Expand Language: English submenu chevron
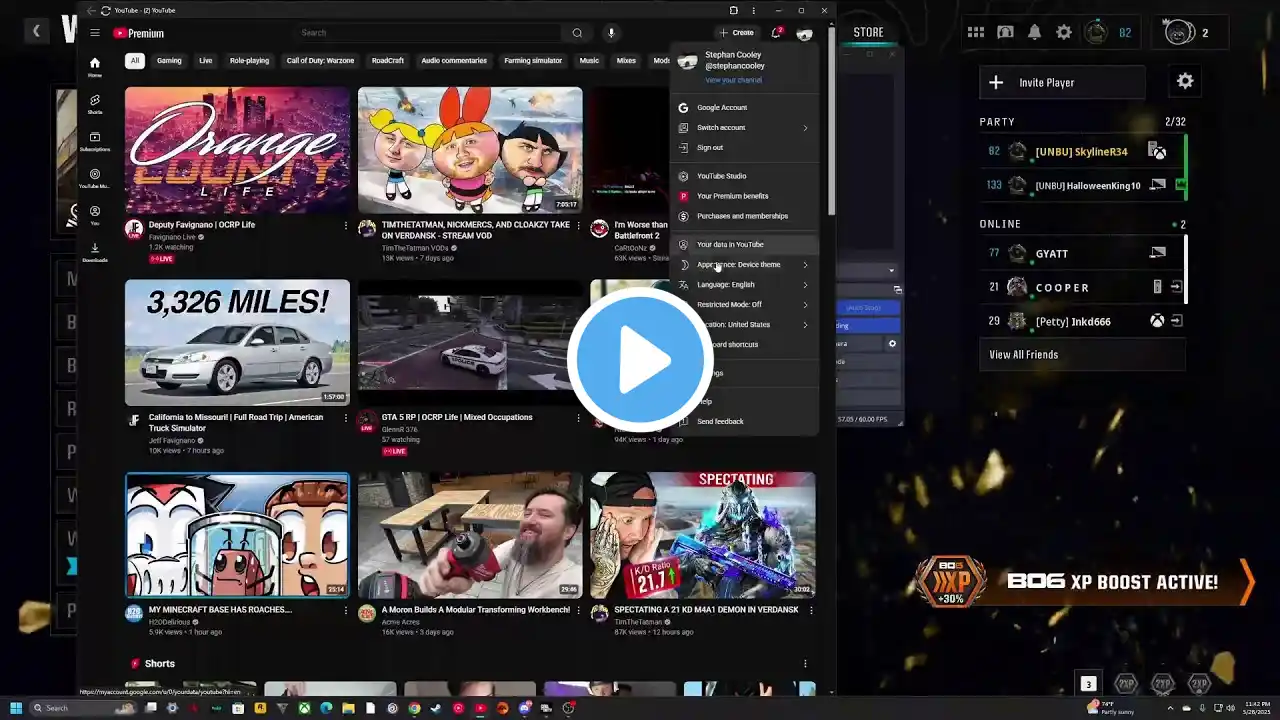Viewport: 1280px width, 720px height. 805,285
